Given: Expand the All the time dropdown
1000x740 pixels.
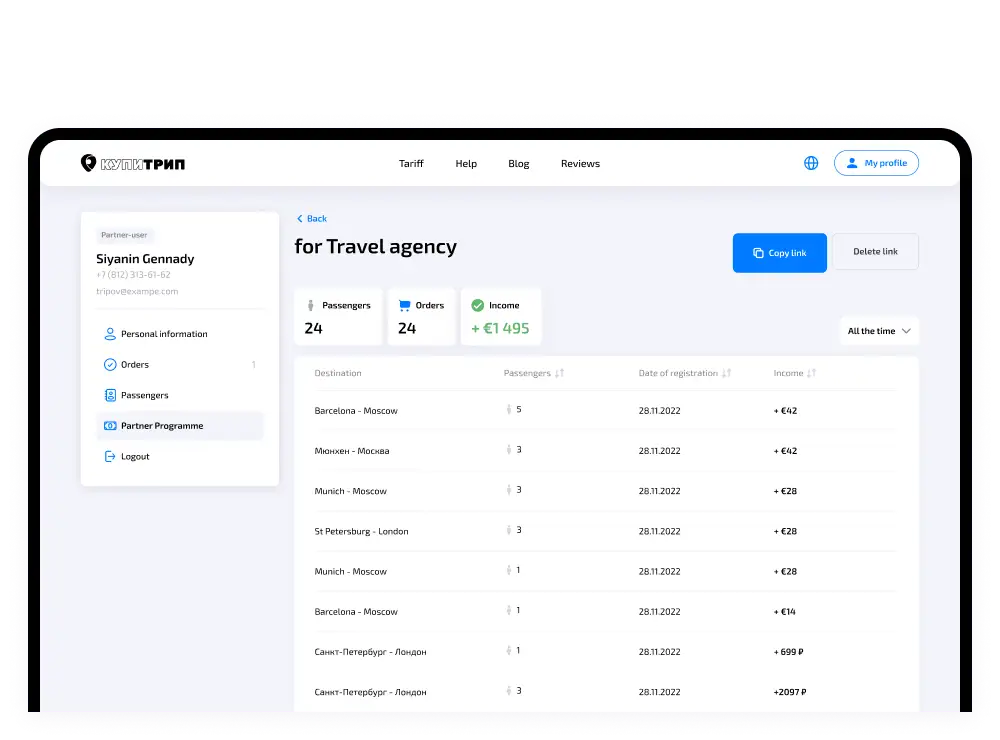Looking at the screenshot, I should click(879, 331).
